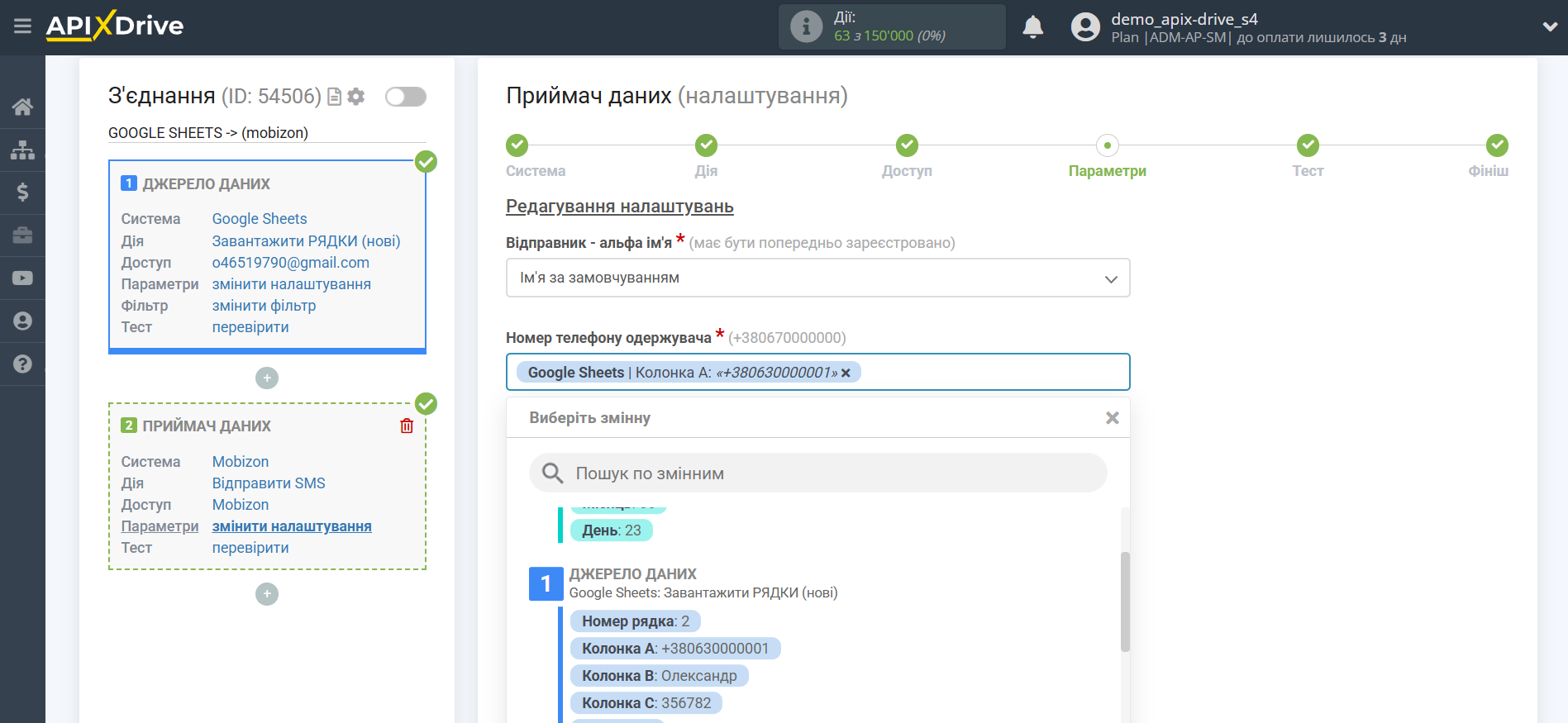Select the День: 23 variable
The image size is (1568, 723).
[612, 530]
